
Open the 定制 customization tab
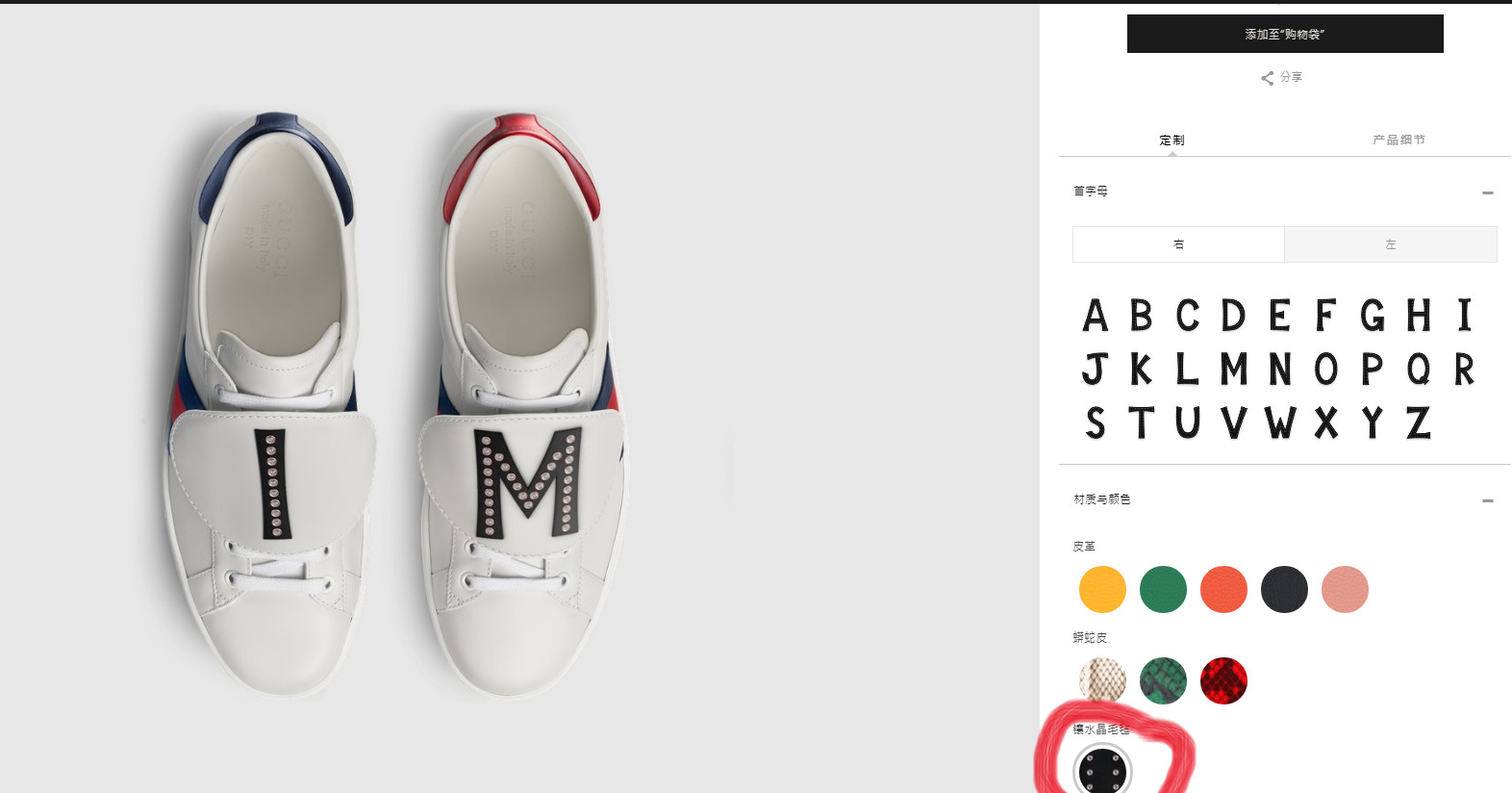[1172, 141]
